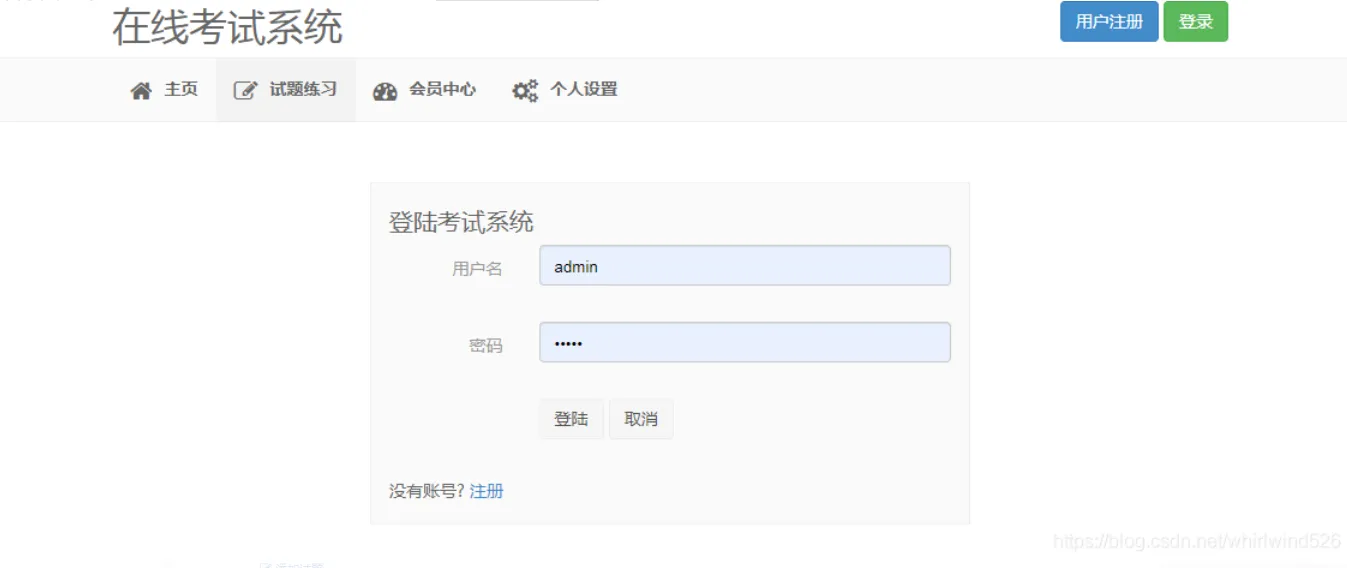Open the 个人设置 menu item
Viewport: 1347px width, 568px height.
point(565,90)
